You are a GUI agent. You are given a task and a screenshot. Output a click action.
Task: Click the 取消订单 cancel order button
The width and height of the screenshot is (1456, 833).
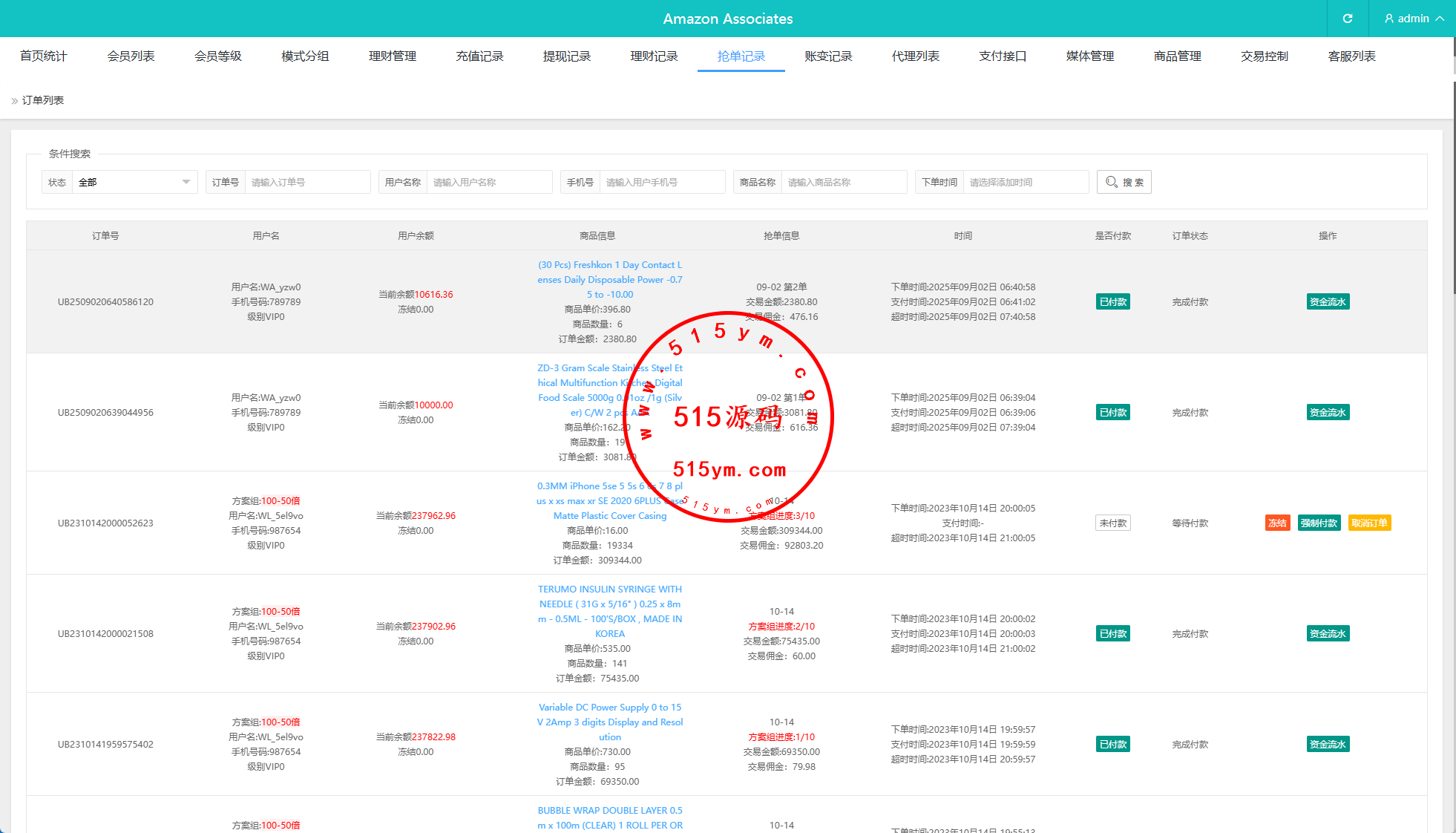pyautogui.click(x=1369, y=523)
